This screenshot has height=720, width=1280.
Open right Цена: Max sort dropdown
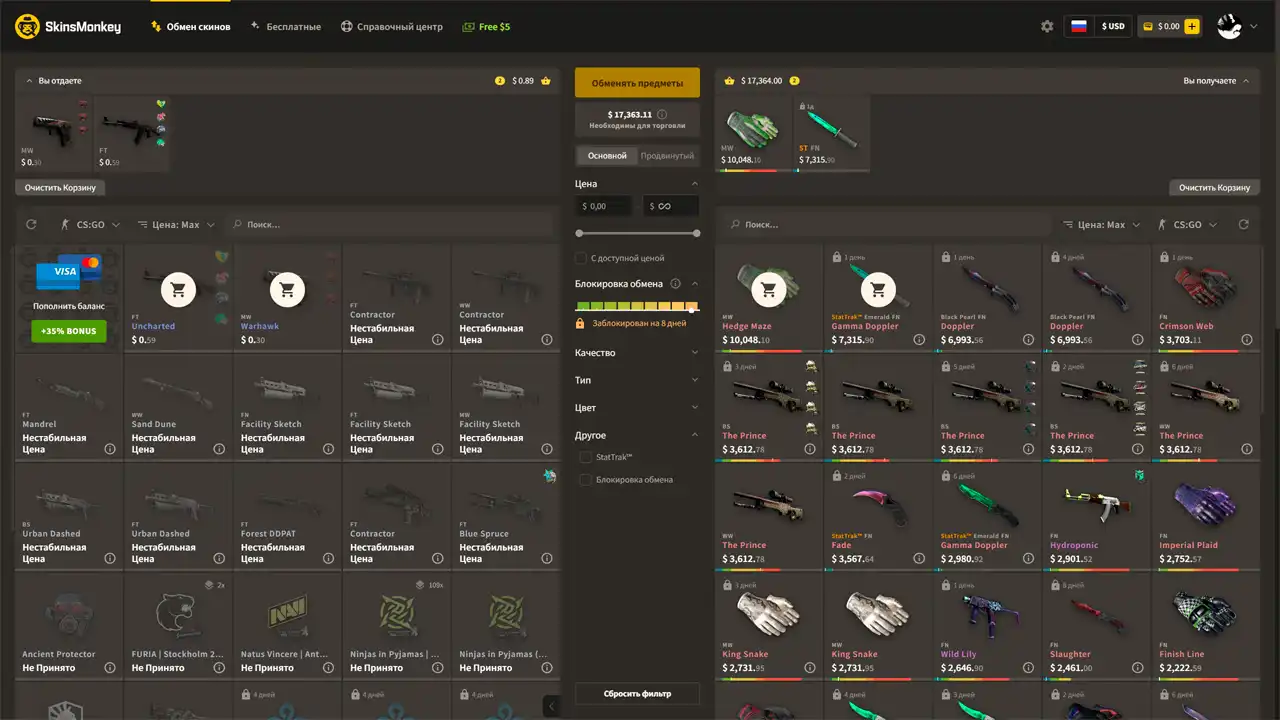[1101, 225]
